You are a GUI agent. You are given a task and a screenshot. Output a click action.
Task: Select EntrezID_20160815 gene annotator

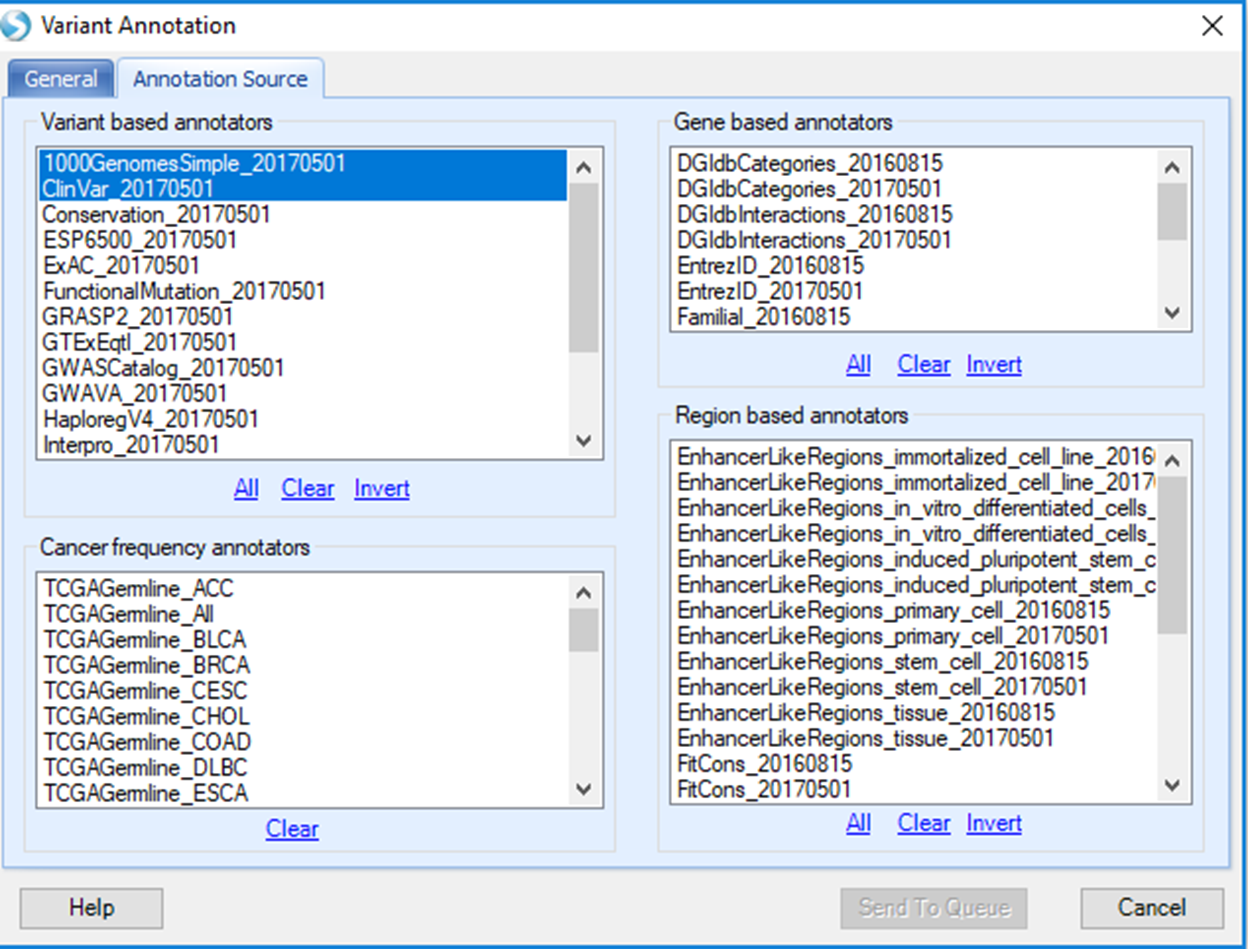click(x=915, y=266)
